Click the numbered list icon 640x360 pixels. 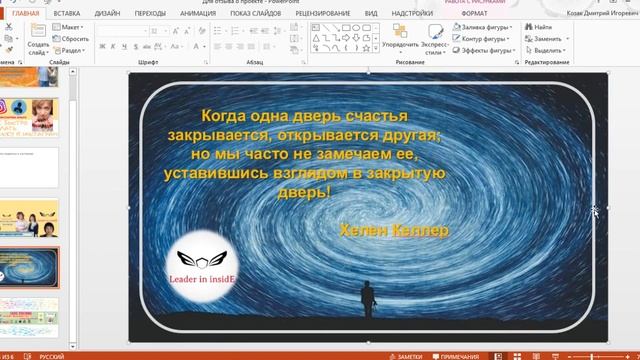236,31
